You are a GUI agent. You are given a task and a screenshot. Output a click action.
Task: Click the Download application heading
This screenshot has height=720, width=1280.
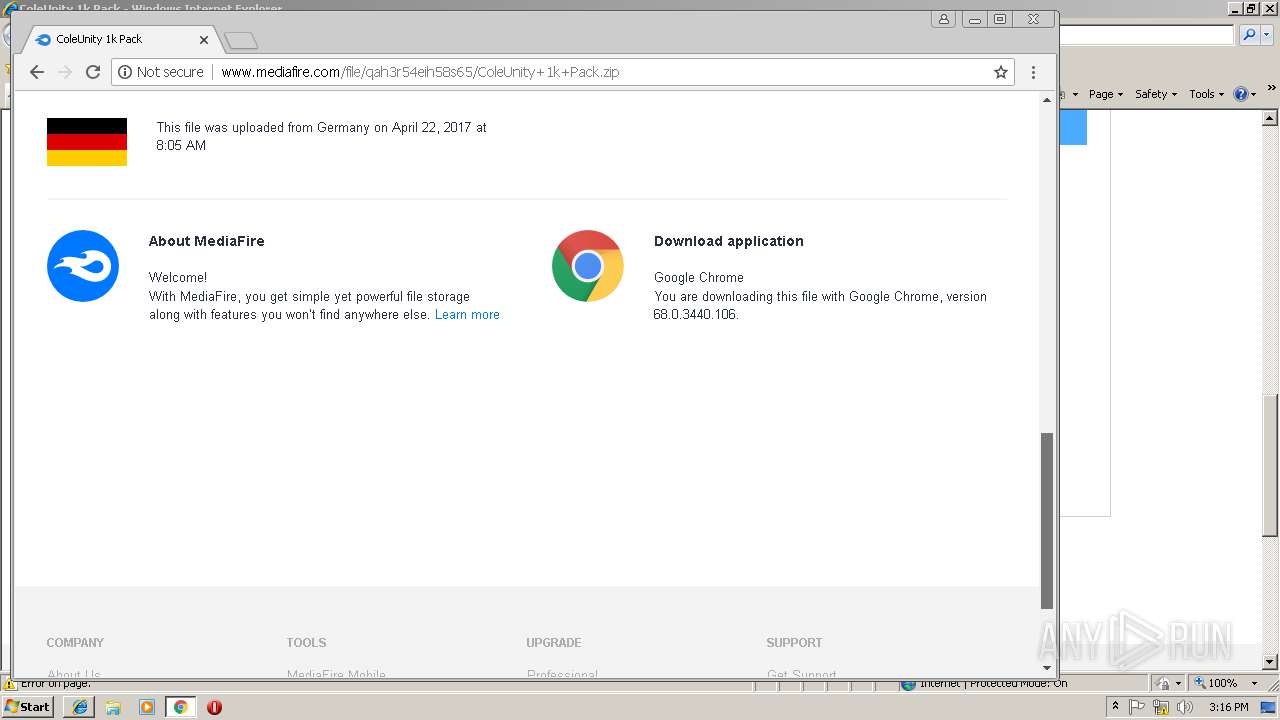pos(729,241)
